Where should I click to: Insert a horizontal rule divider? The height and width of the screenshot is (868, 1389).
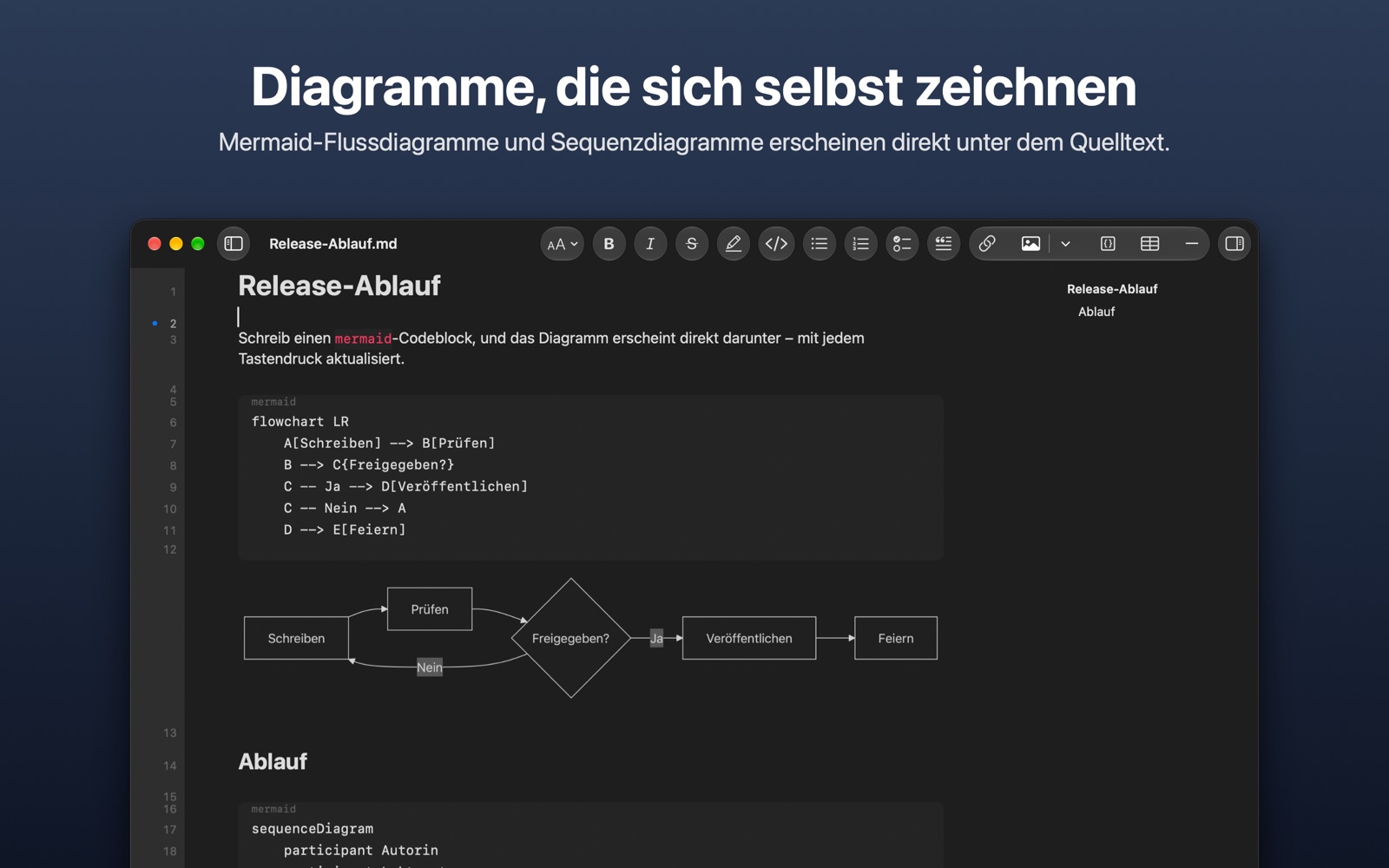click(x=1191, y=244)
